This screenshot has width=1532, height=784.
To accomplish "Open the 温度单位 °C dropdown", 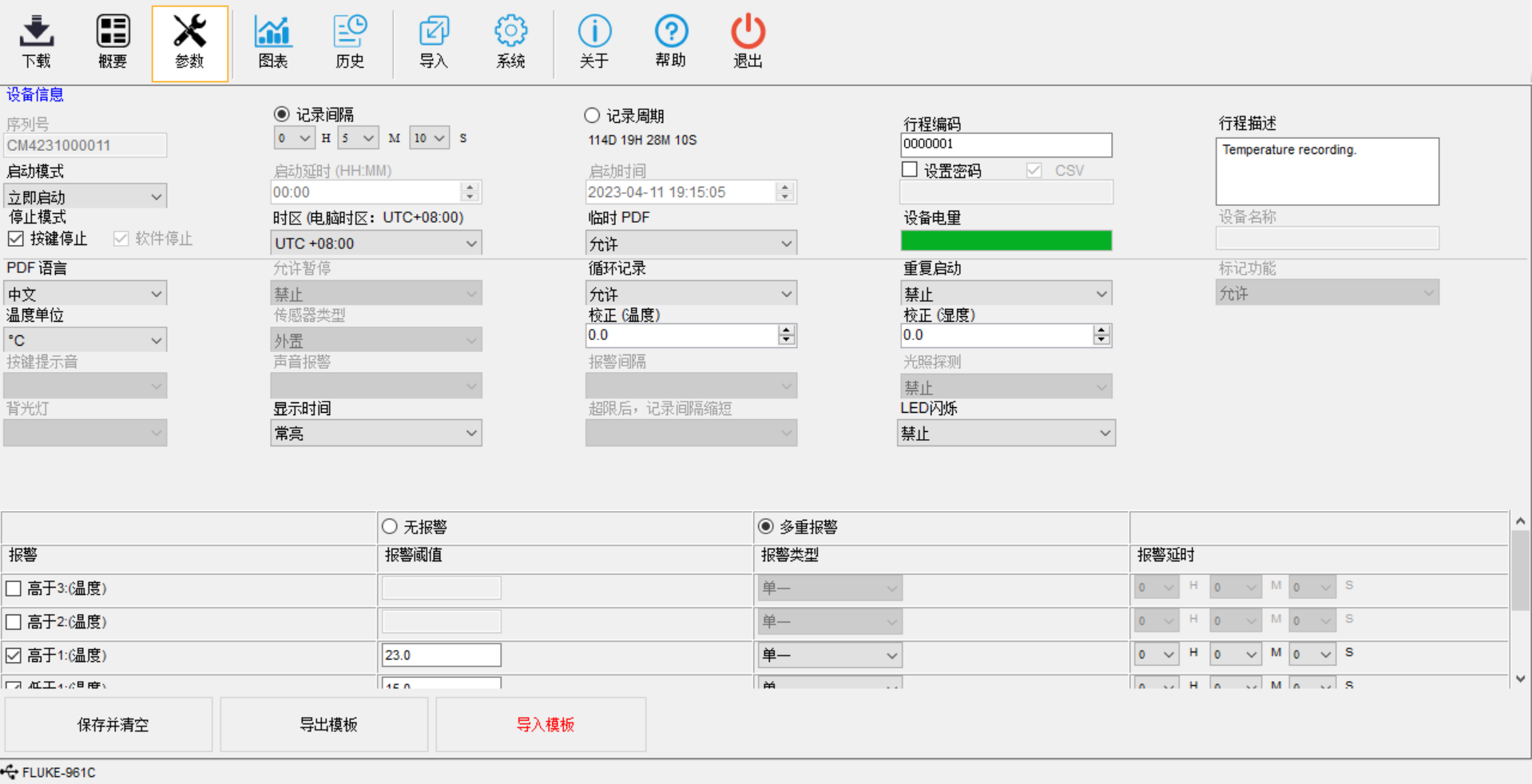I will (85, 340).
